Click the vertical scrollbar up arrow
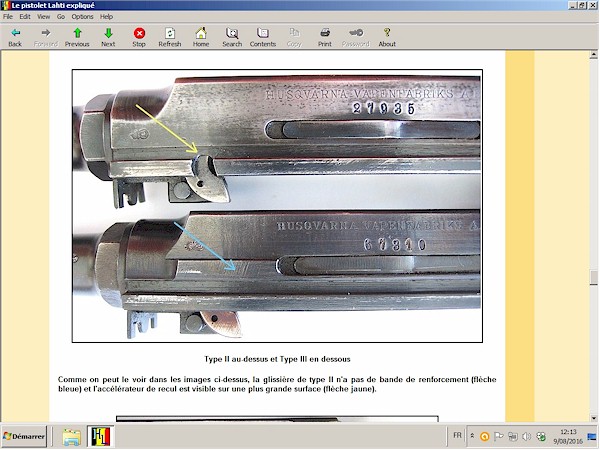 [x=593, y=55]
